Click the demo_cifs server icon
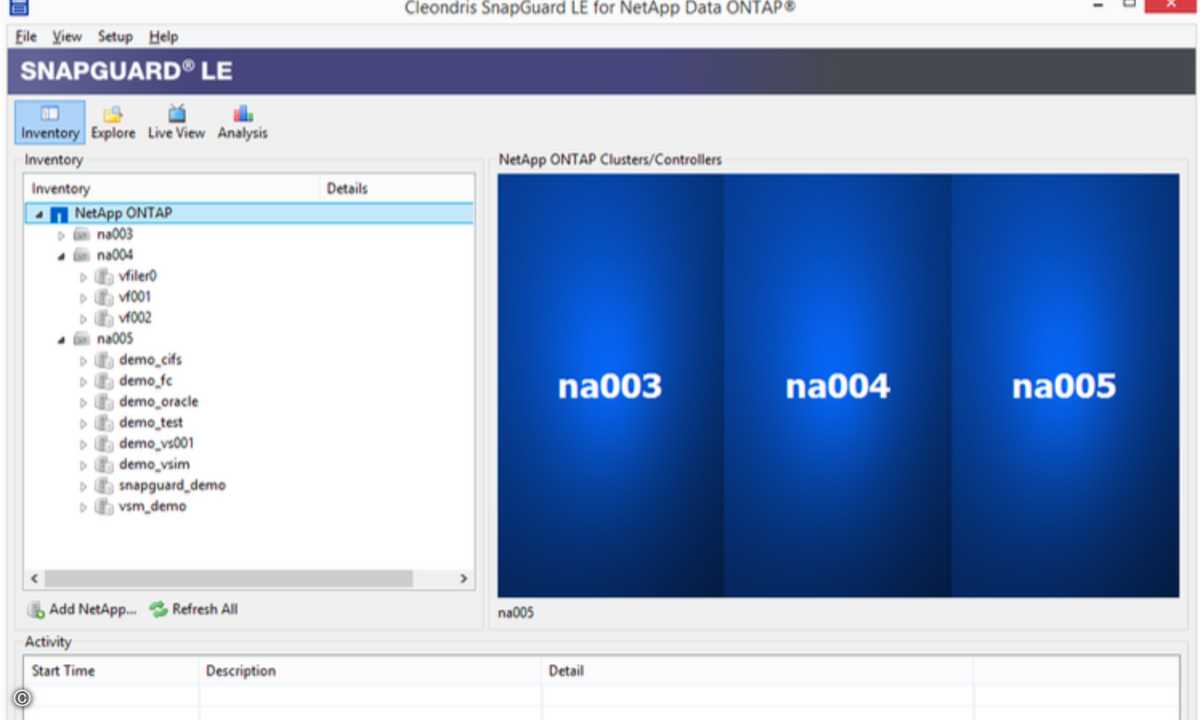 pos(103,360)
